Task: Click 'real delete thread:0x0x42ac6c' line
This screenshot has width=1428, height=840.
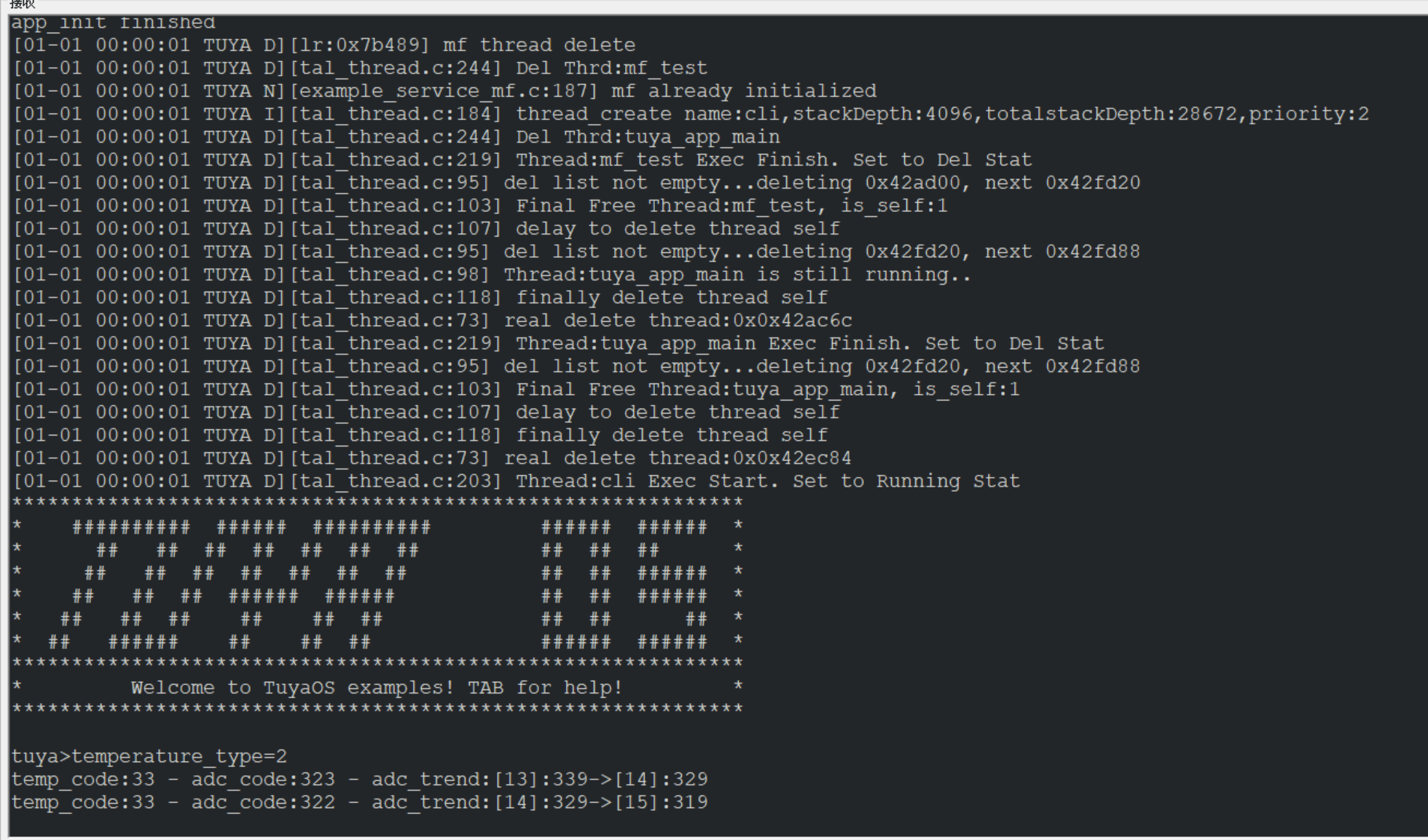Action: click(x=433, y=321)
